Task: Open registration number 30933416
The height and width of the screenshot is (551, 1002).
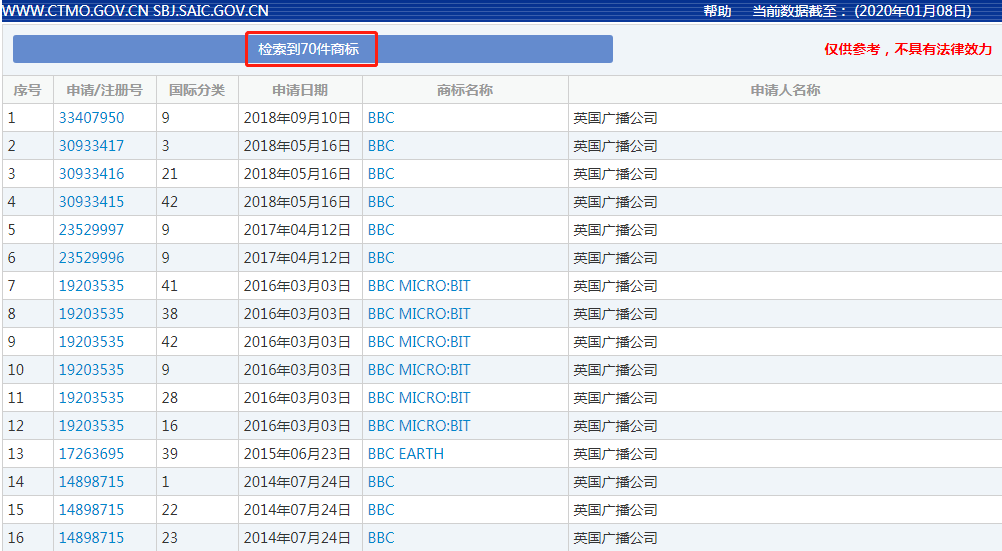Action: click(91, 174)
